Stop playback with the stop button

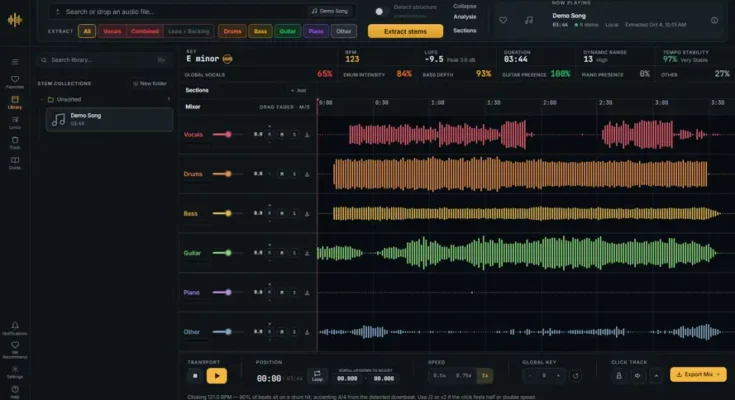point(195,376)
